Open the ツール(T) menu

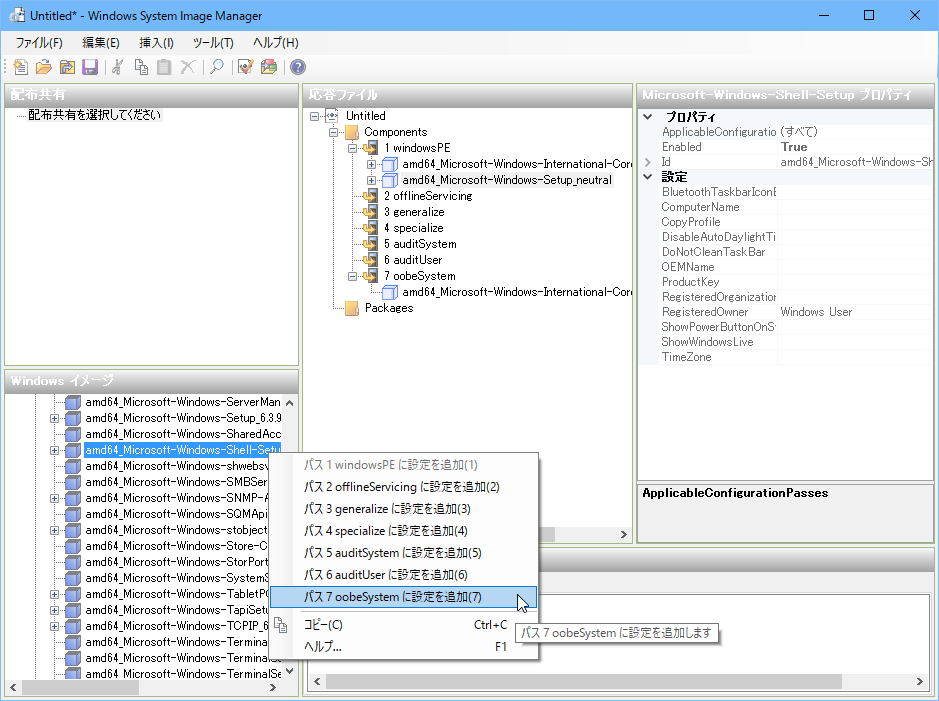pyautogui.click(x=213, y=43)
